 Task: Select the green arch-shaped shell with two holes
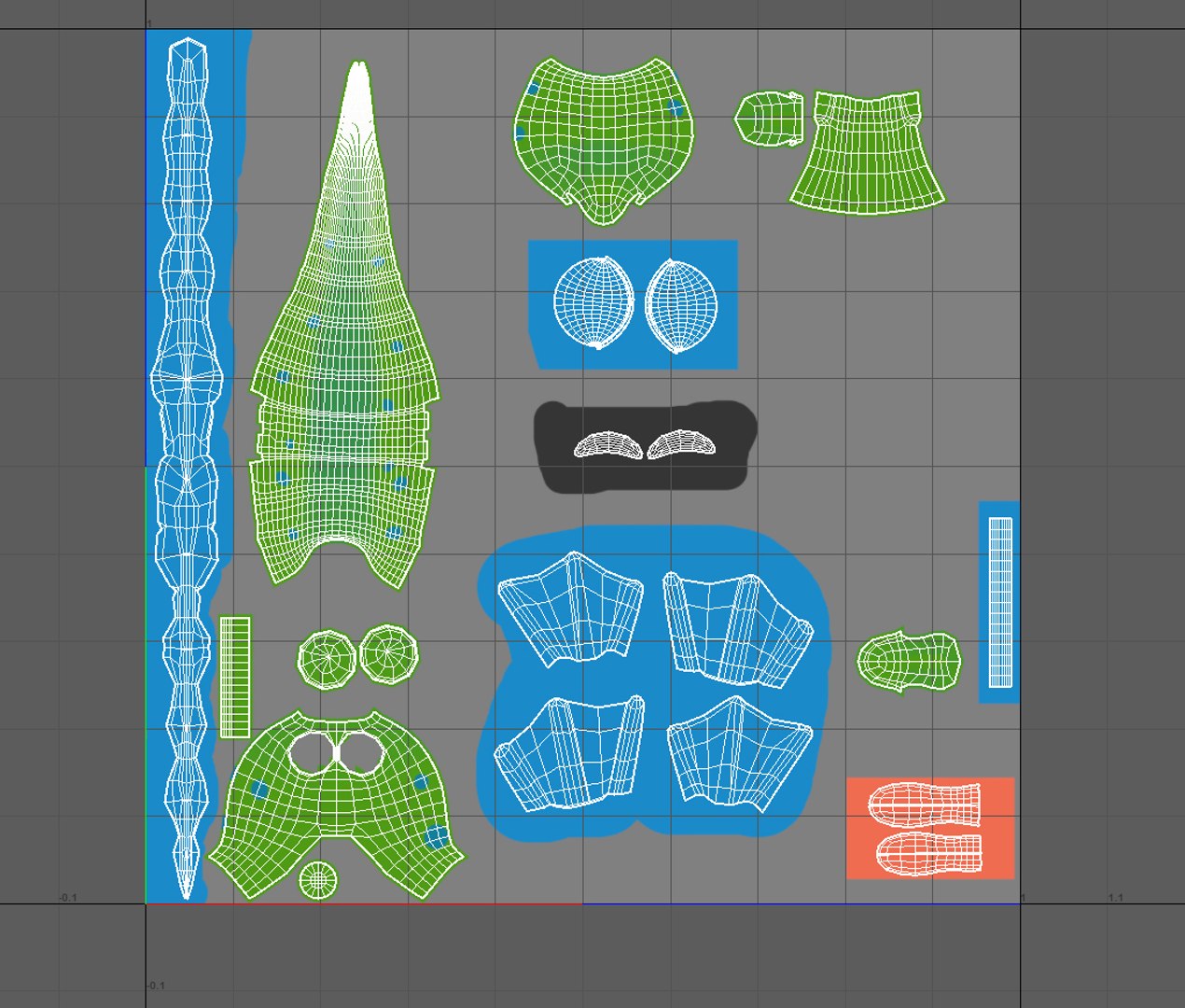pos(336,805)
